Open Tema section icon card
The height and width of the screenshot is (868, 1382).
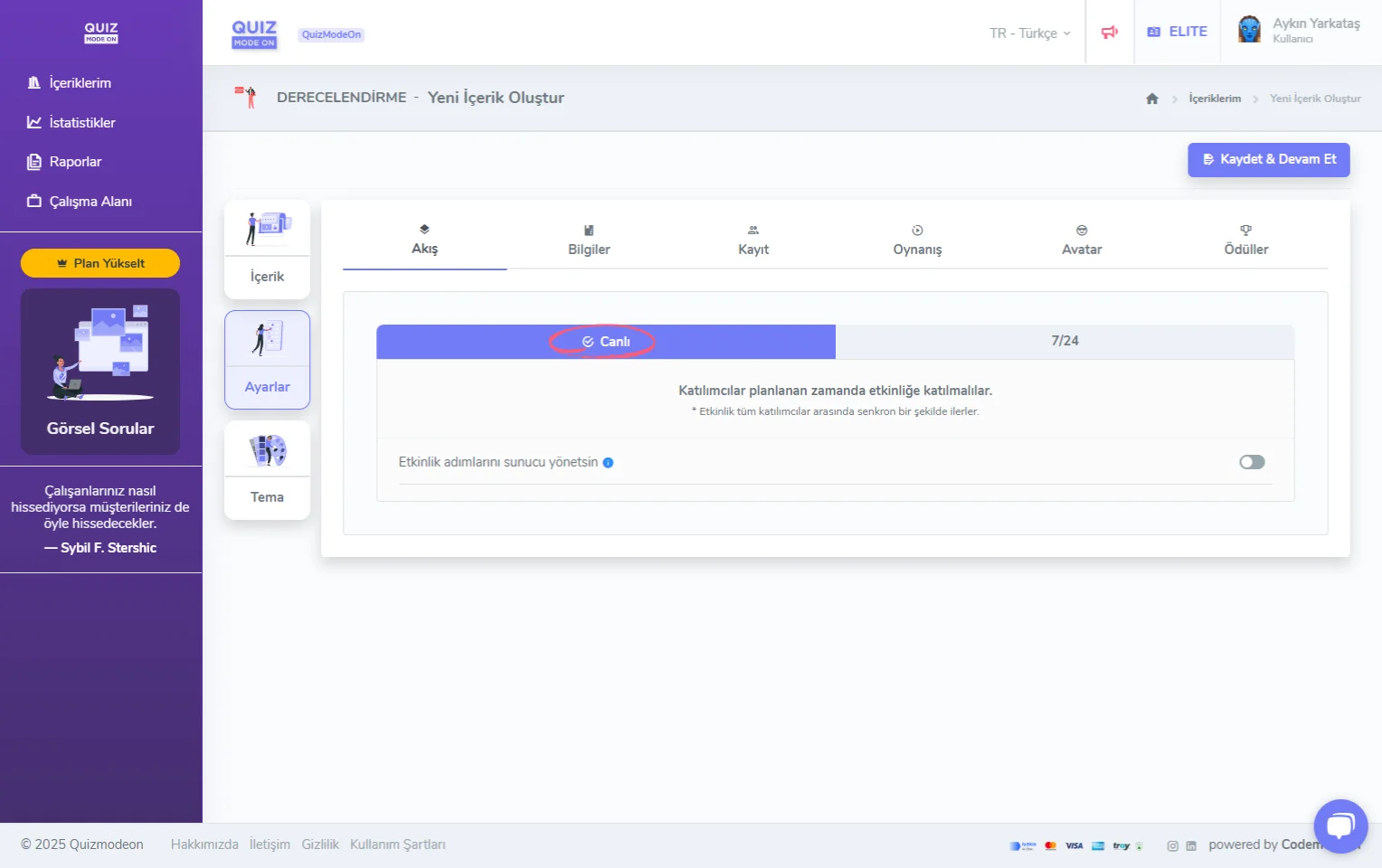tap(267, 470)
